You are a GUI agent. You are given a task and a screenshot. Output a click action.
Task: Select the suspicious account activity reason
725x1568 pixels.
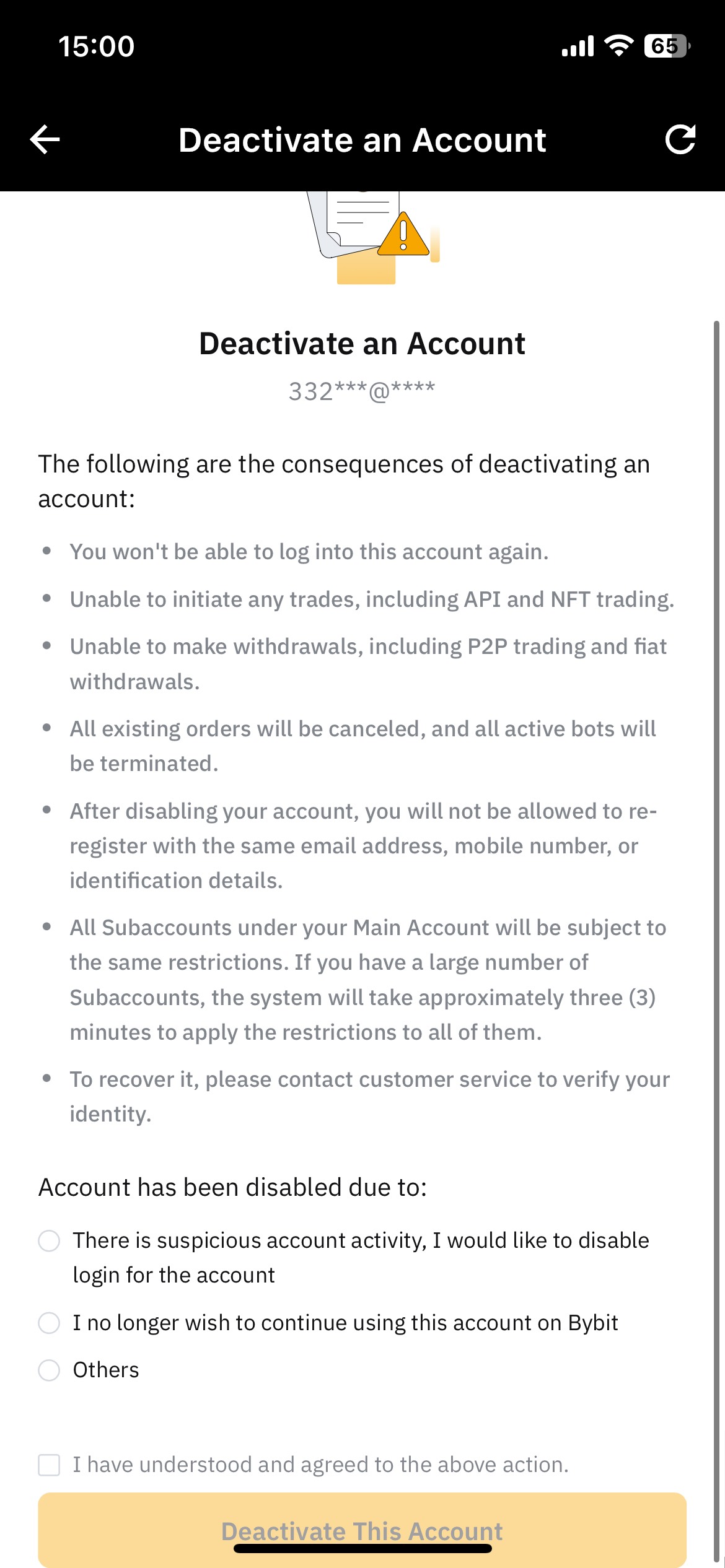[49, 1241]
